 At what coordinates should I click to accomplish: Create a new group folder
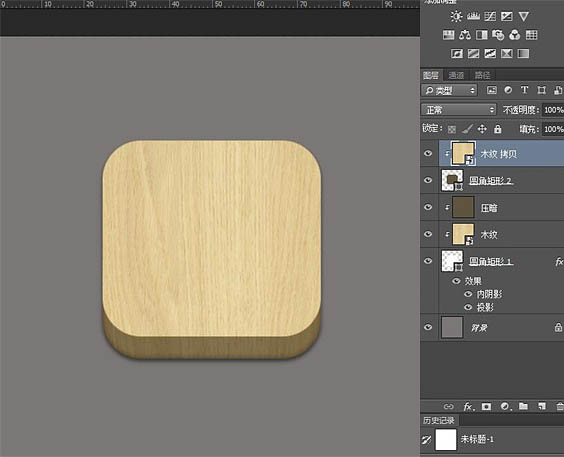coord(523,406)
